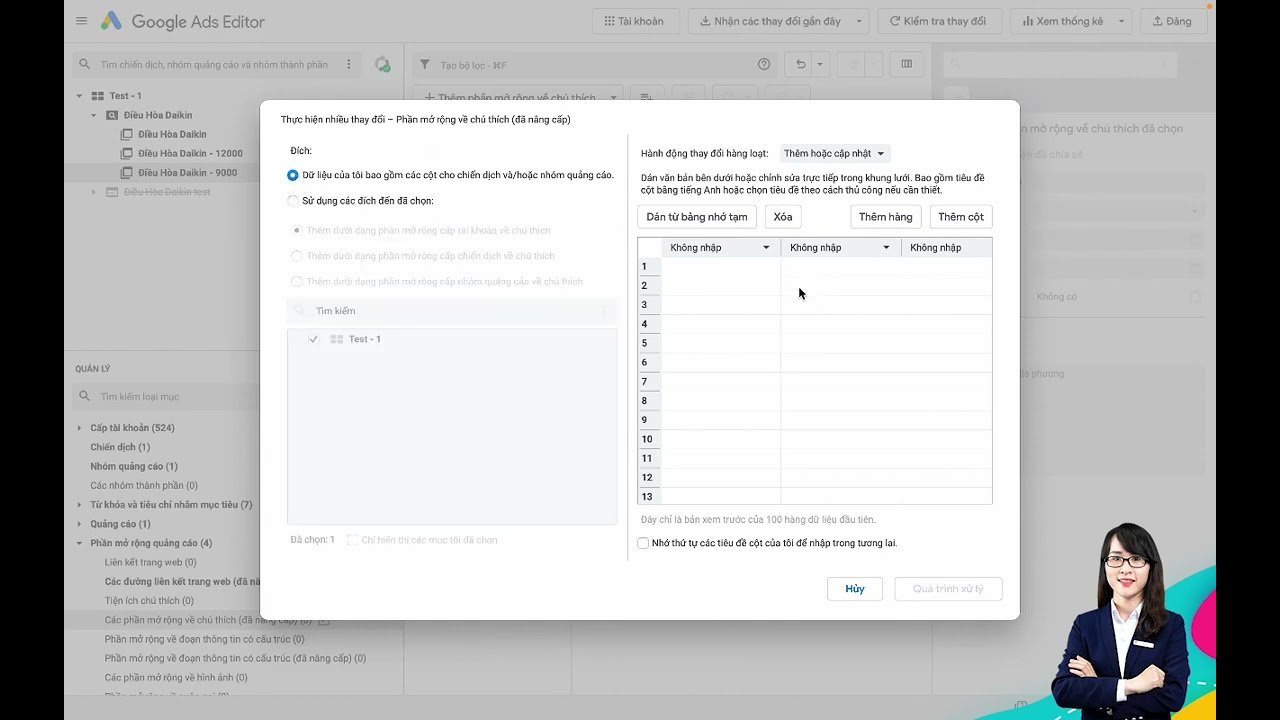
Task: Click the undo arrow icon
Action: (800, 64)
